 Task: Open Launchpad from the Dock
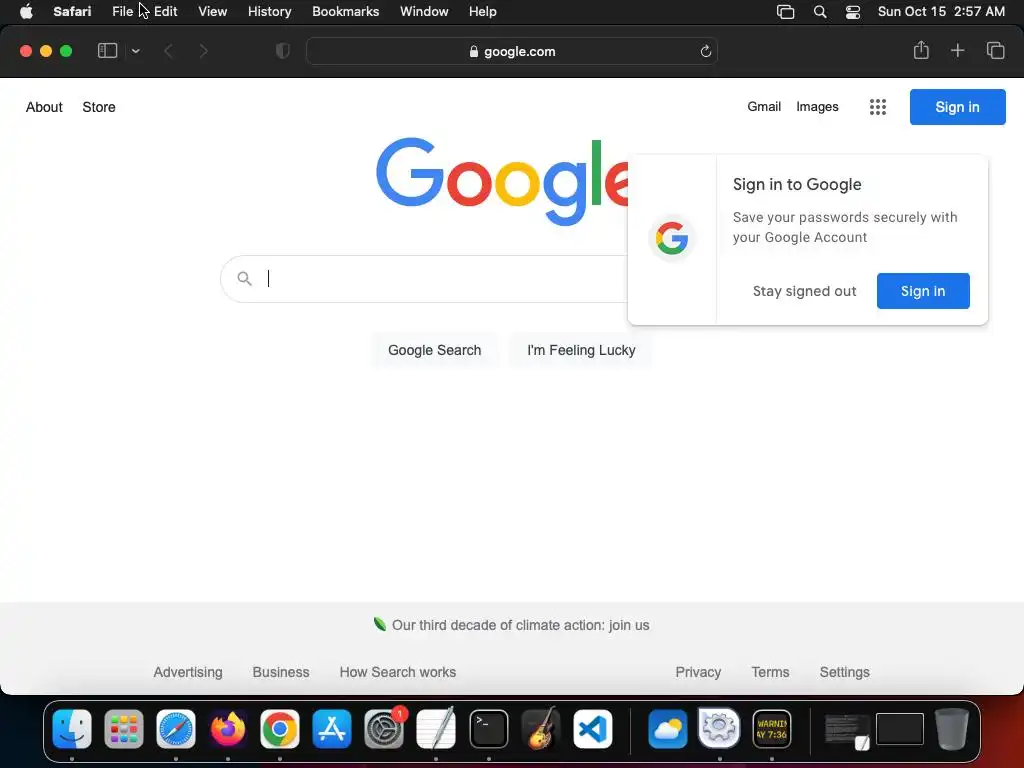pos(123,729)
